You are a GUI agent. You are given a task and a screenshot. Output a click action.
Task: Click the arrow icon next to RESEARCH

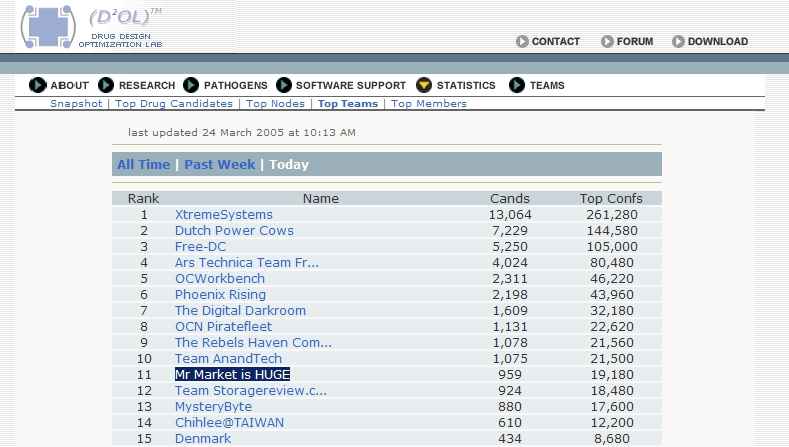coord(108,85)
